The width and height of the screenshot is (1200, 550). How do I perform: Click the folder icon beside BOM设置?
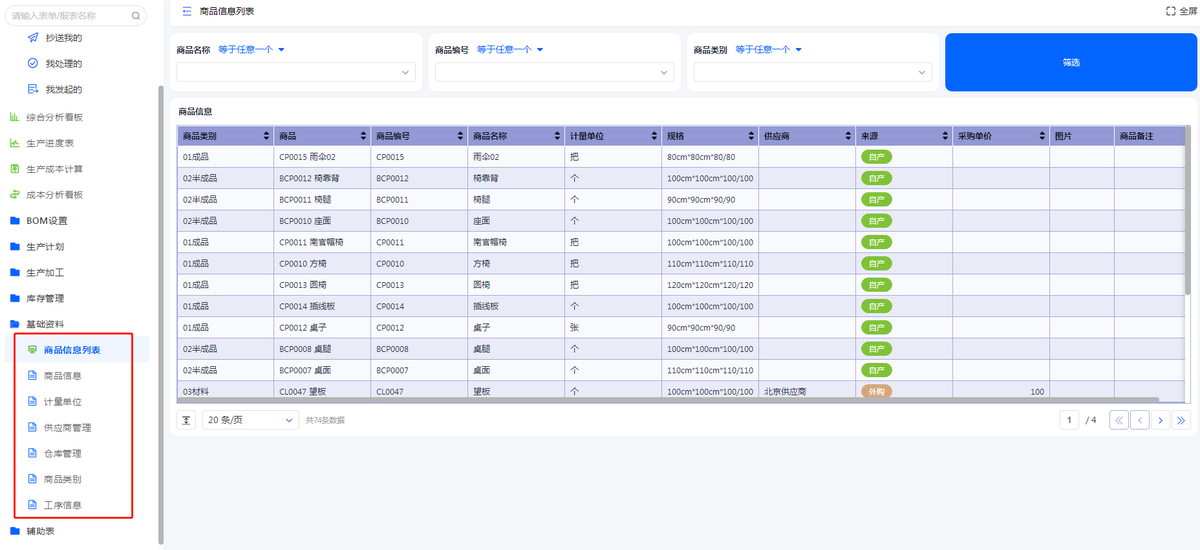point(15,221)
